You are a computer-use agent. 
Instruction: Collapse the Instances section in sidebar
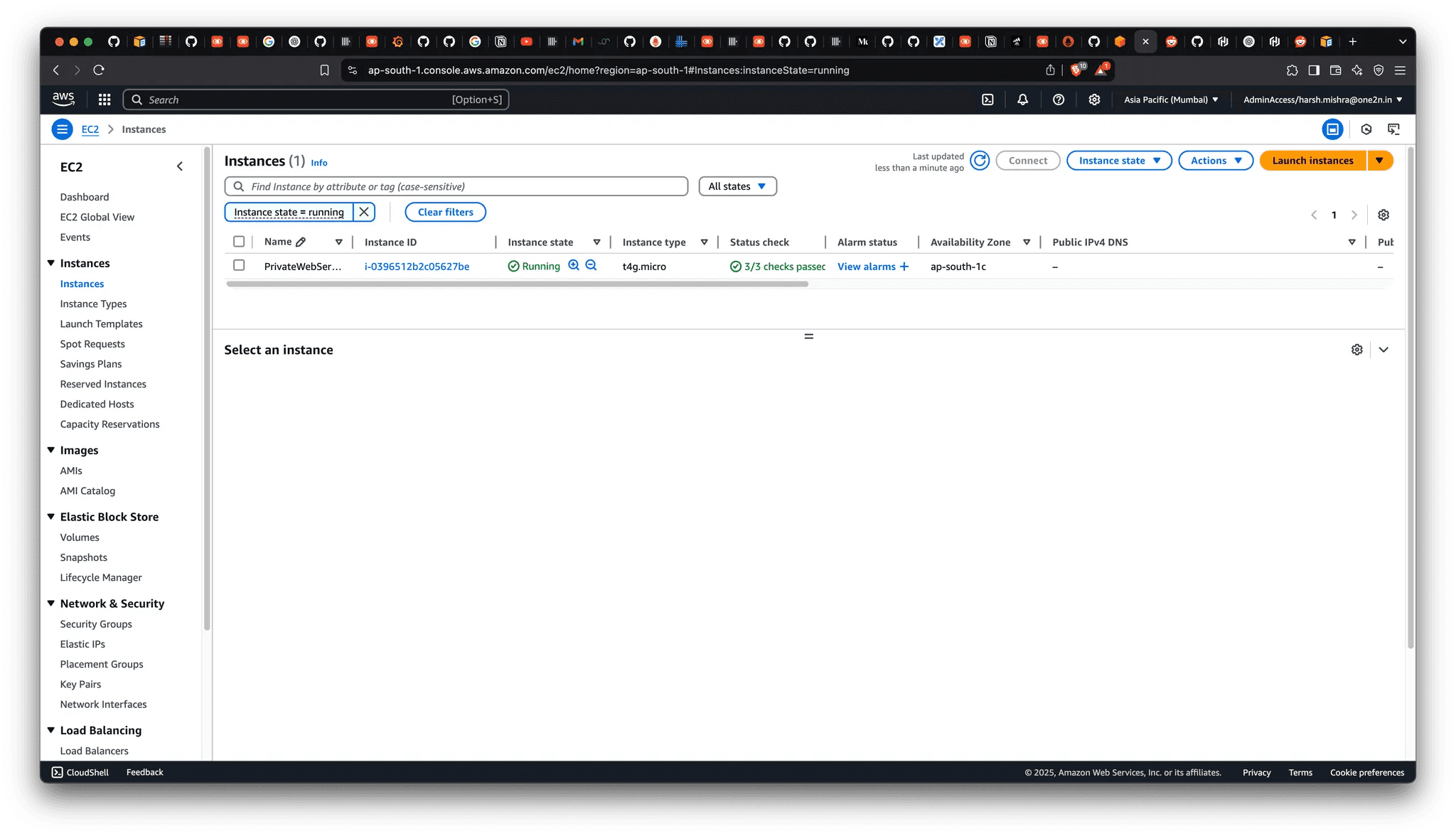click(x=51, y=263)
